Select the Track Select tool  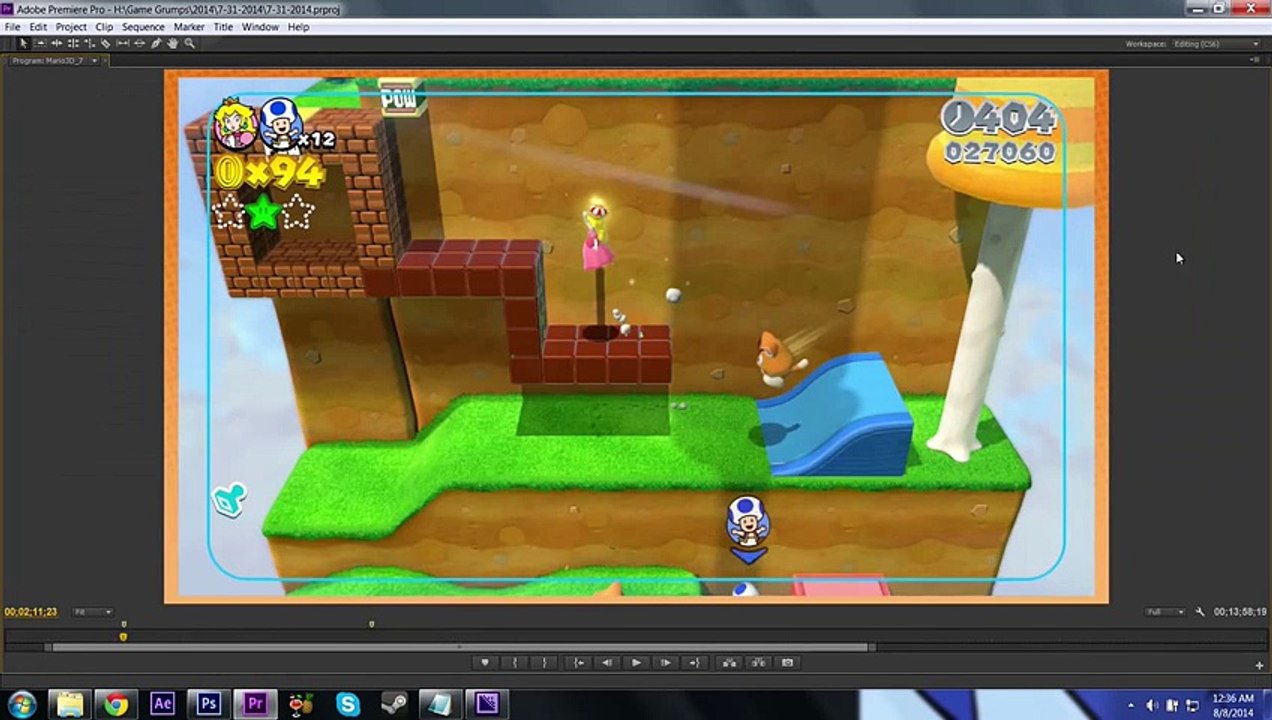[40, 43]
